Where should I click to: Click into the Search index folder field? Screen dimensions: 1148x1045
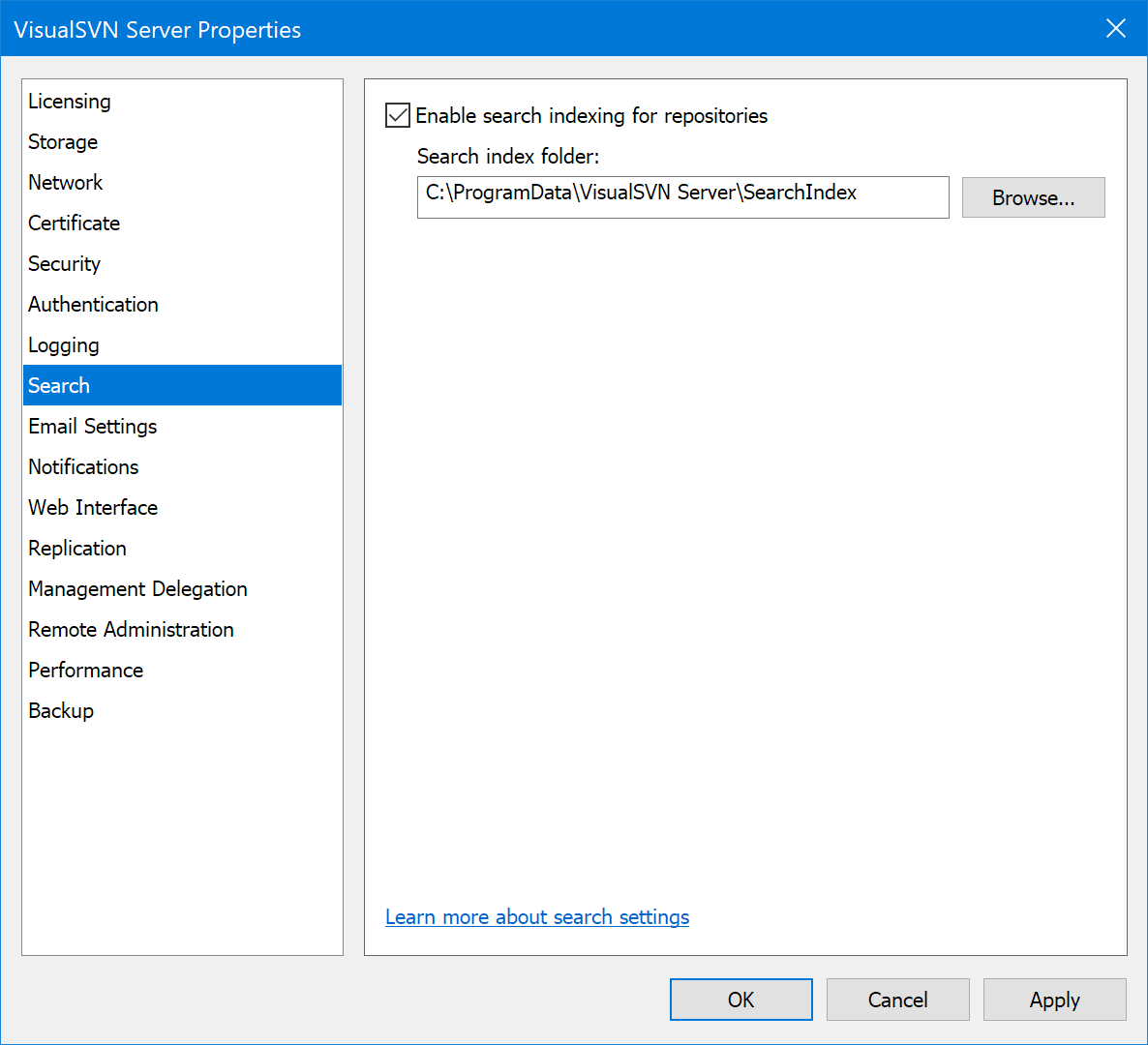(x=683, y=196)
